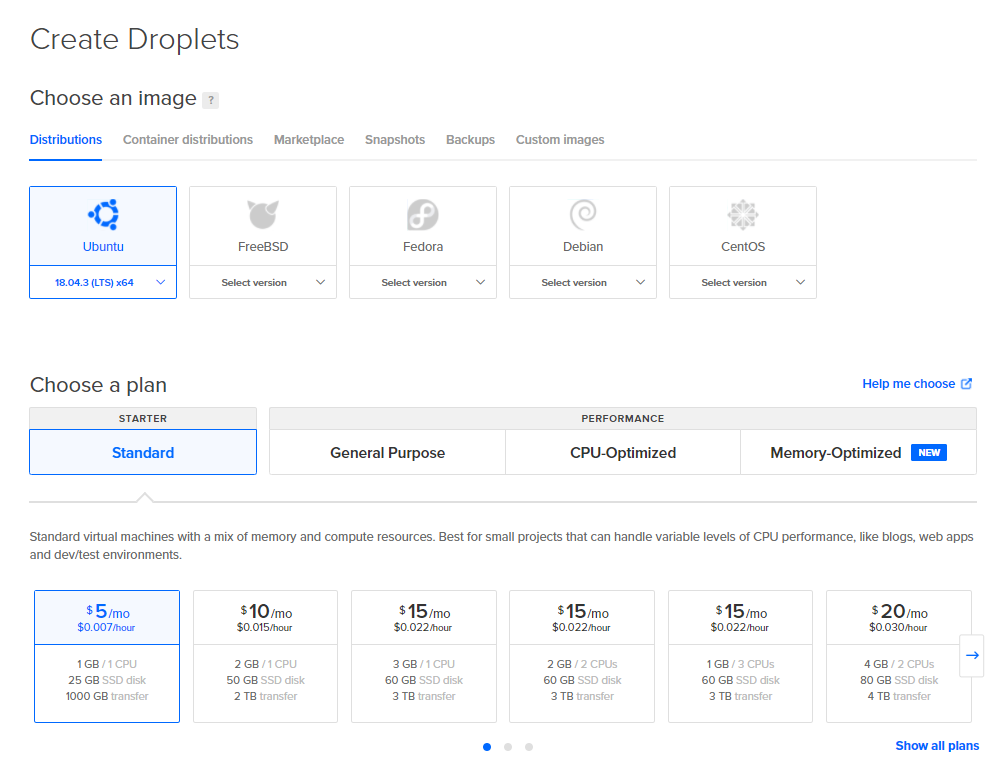
Task: Select the CPU-Optimized plan type
Action: coord(623,453)
